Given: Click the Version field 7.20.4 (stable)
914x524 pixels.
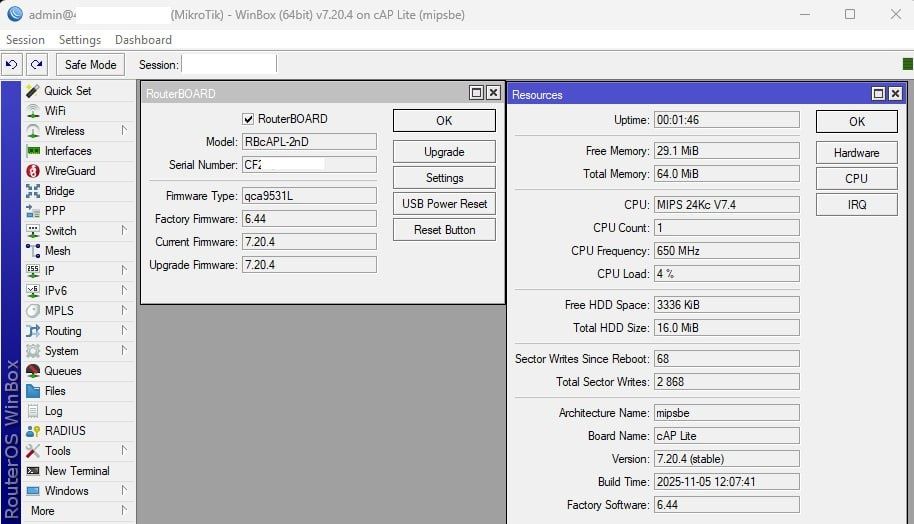Looking at the screenshot, I should pyautogui.click(x=726, y=459).
